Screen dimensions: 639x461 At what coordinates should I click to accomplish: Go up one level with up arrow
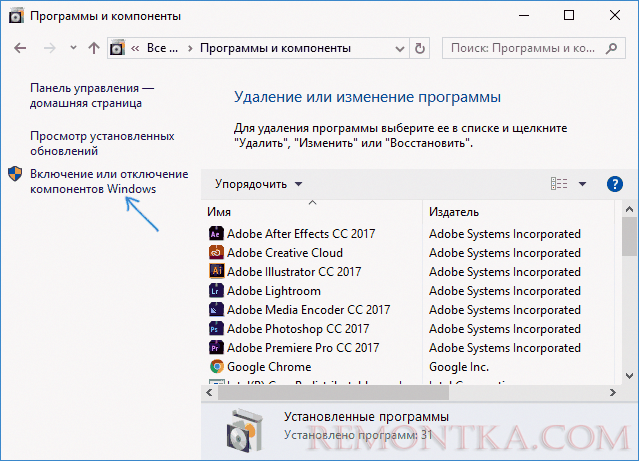pyautogui.click(x=94, y=48)
